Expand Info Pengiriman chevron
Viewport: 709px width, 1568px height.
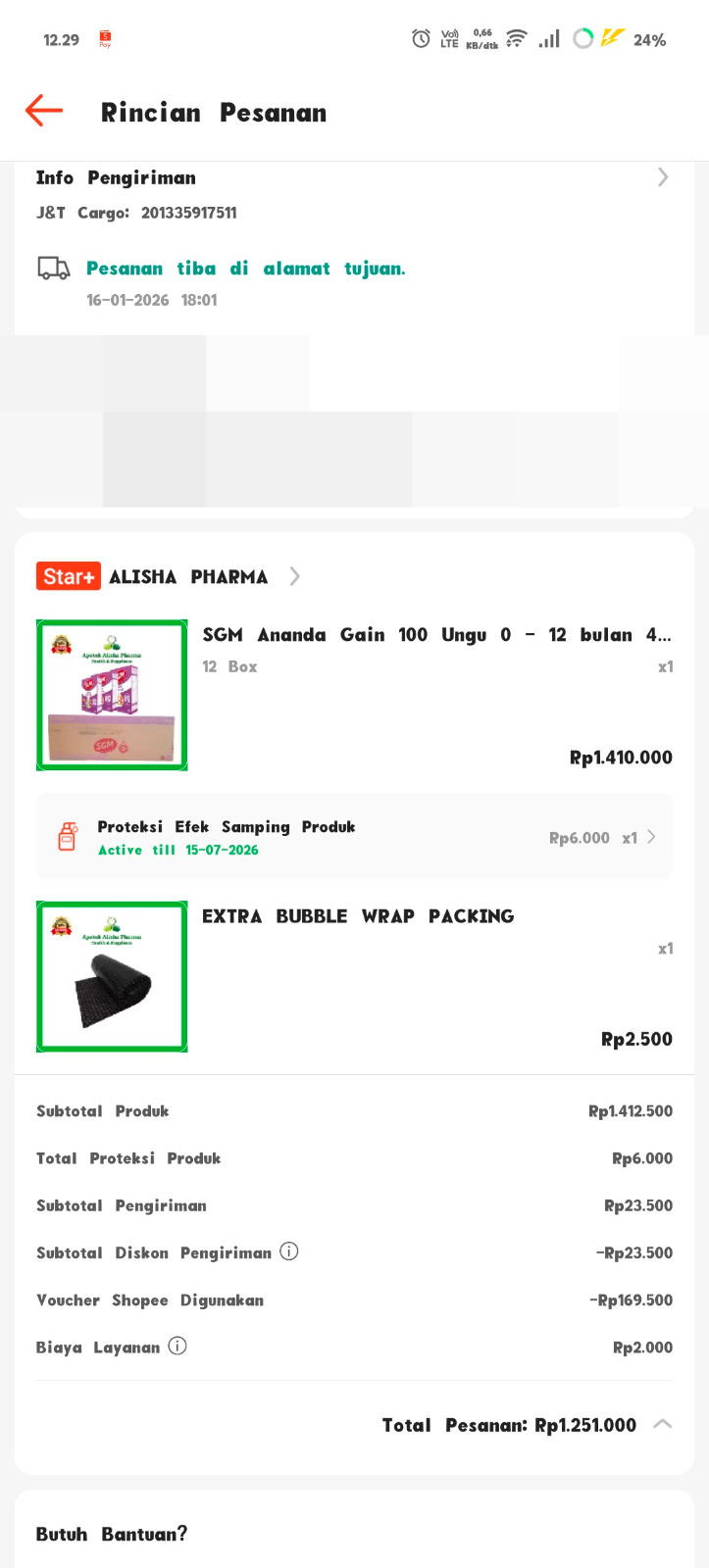[663, 177]
